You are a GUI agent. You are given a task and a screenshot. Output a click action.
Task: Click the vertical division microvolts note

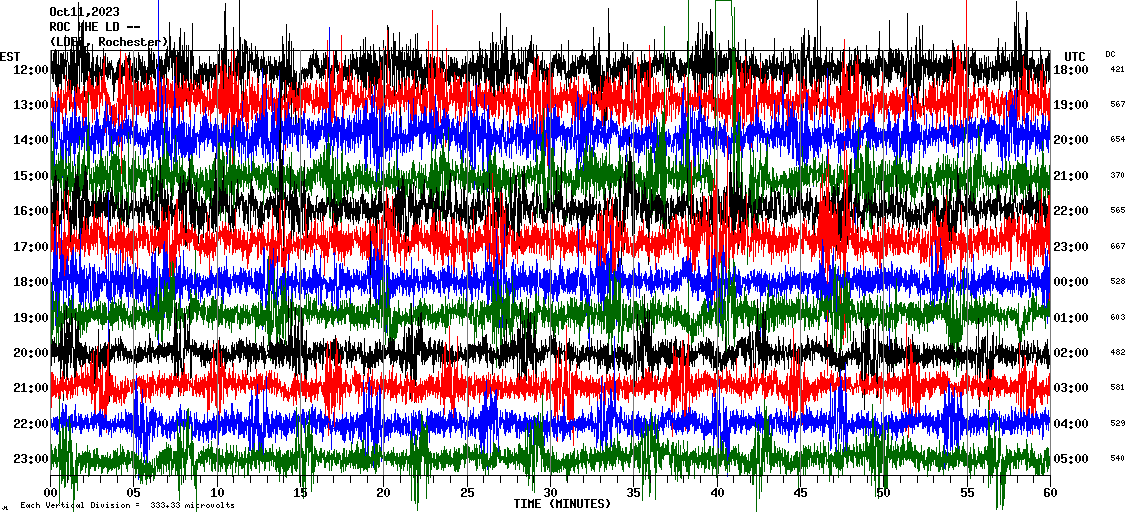pos(127,506)
